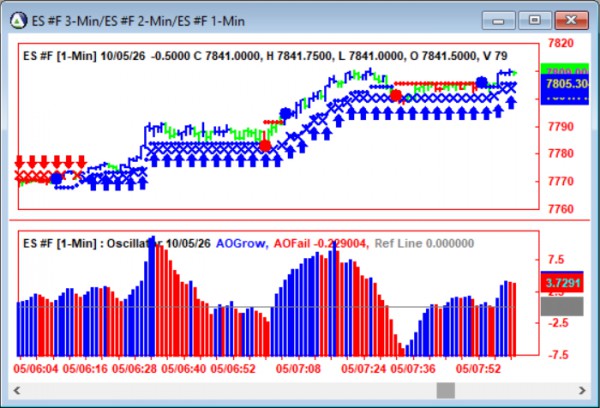Image resolution: width=600 pixels, height=408 pixels.
Task: Click the left arrow of horizontal scrollbar
Action: tap(17, 390)
